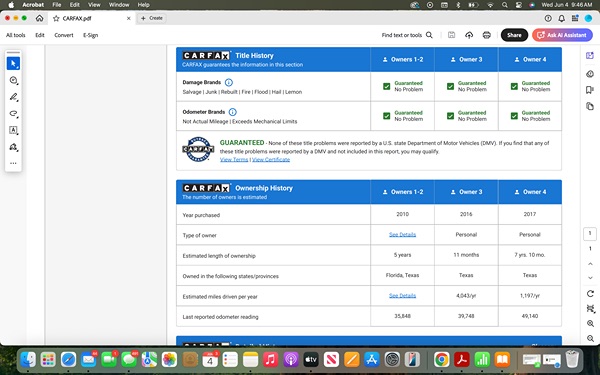Open the Convert tab
Screen dimensions: 600x375
(x=64, y=35)
